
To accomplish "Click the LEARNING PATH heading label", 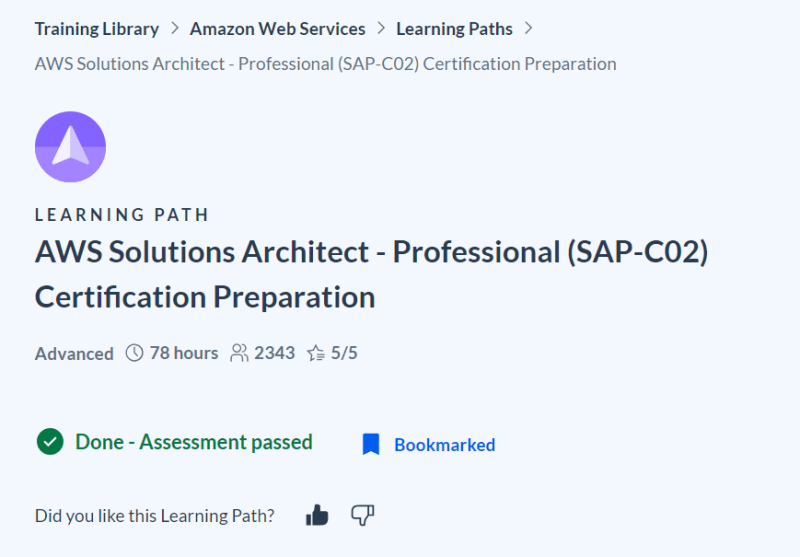I will (x=122, y=215).
